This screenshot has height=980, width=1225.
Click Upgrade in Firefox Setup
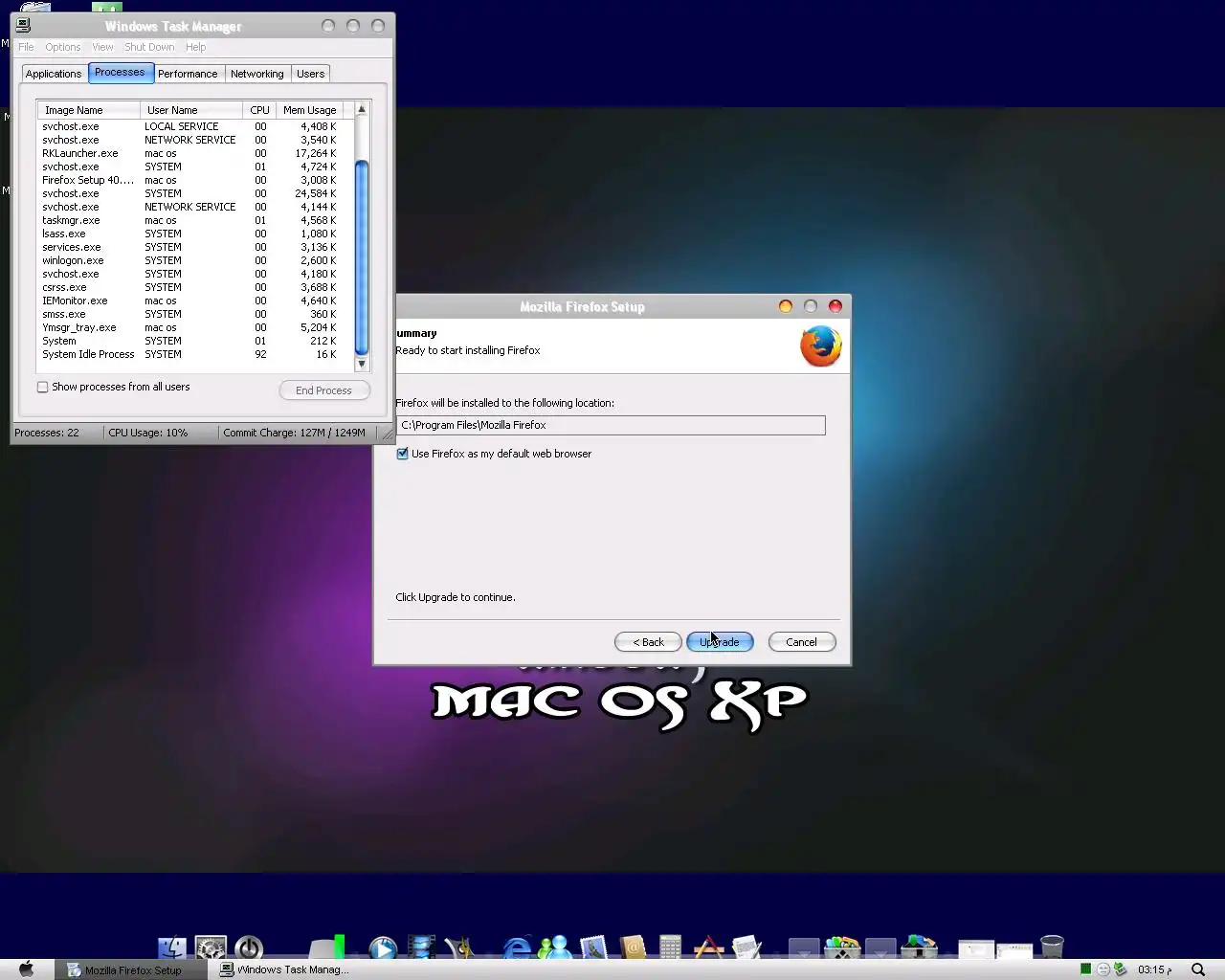point(720,642)
